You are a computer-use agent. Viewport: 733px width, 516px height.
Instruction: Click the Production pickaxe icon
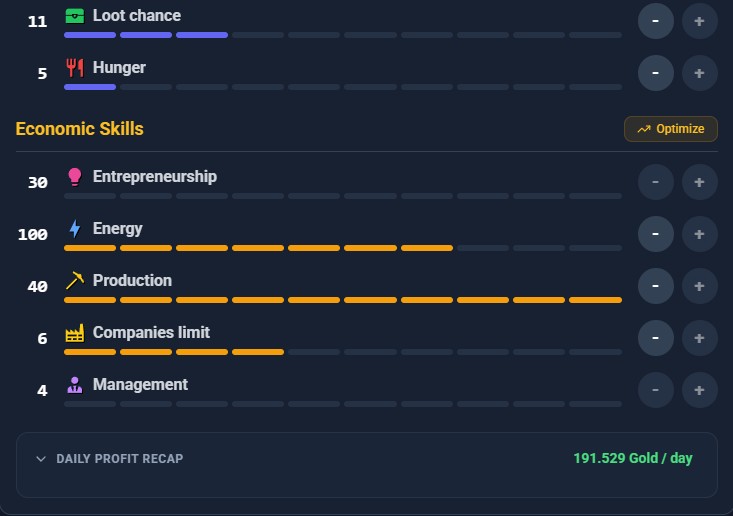pos(75,280)
